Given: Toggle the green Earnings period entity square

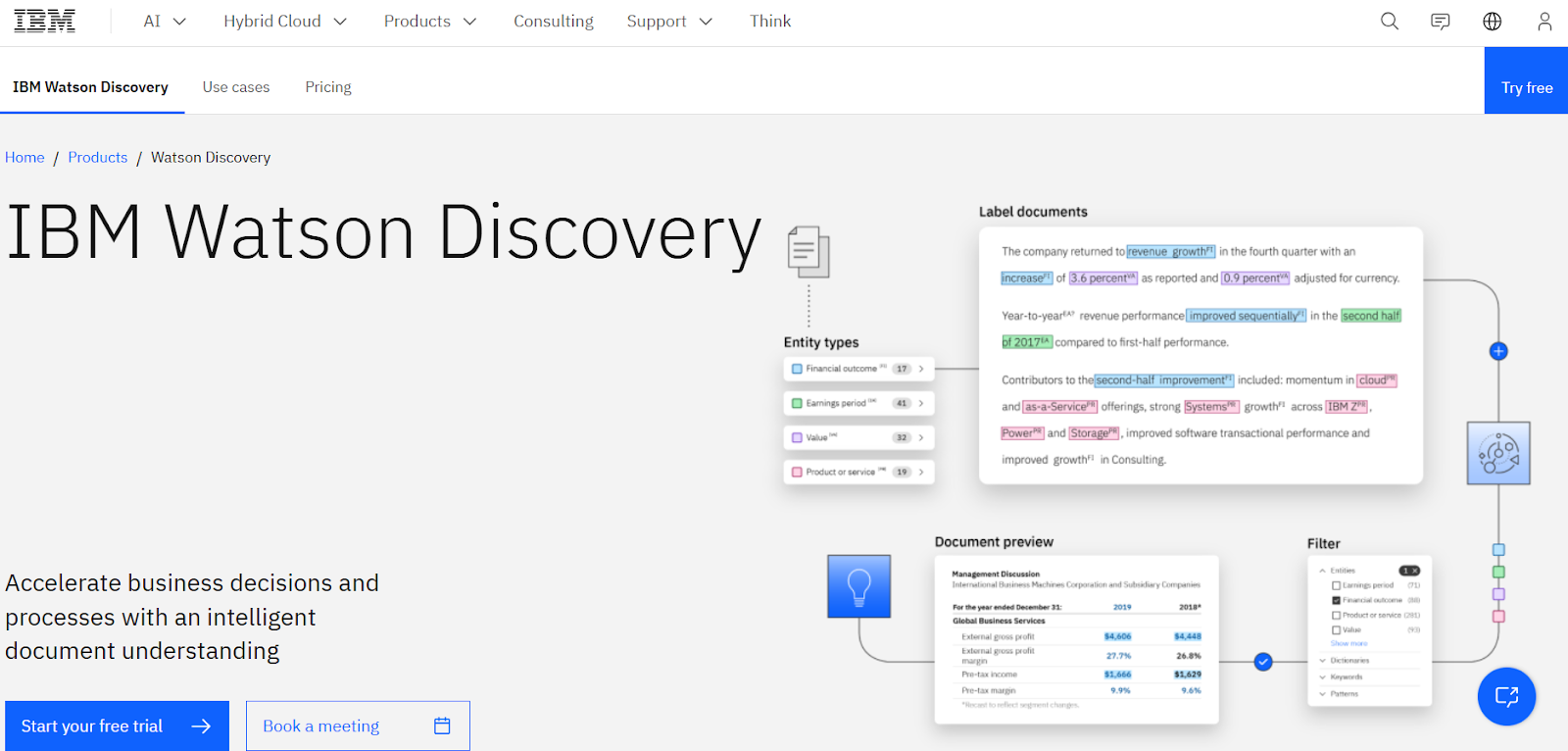Looking at the screenshot, I should pyautogui.click(x=797, y=403).
